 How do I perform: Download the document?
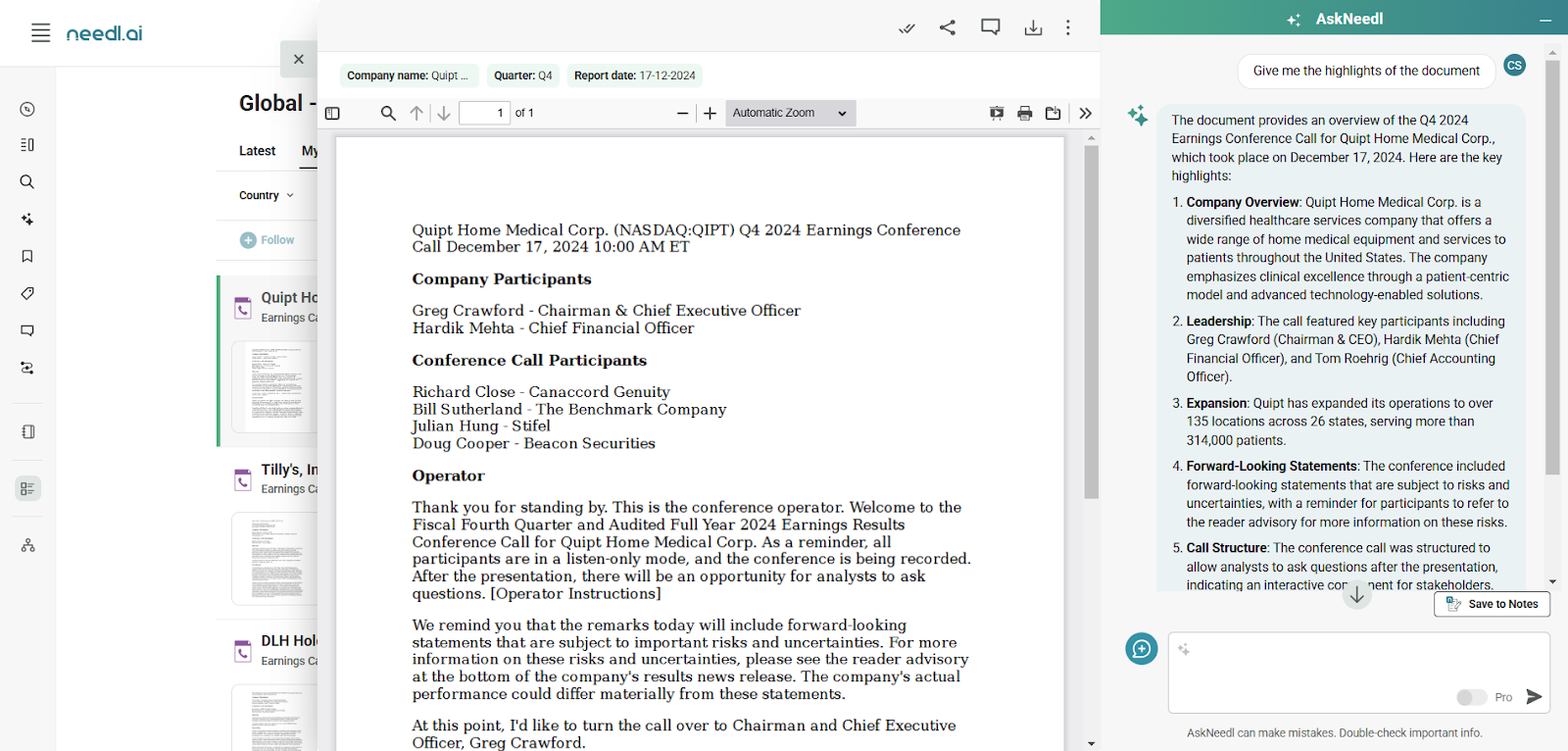point(1033,27)
